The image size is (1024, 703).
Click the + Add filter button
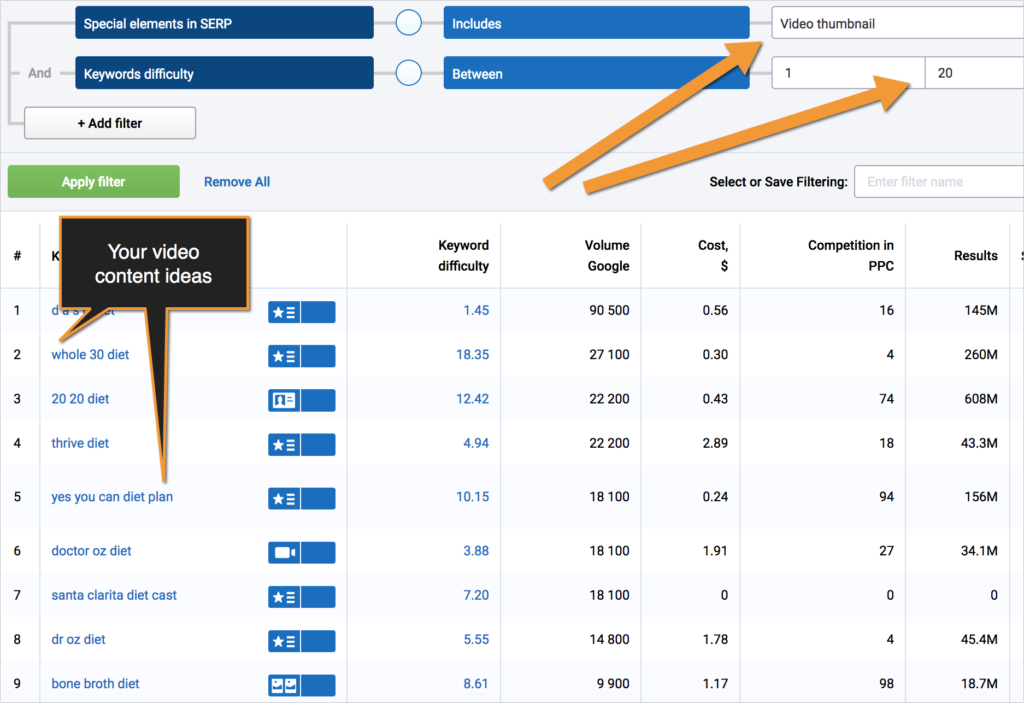[x=109, y=122]
